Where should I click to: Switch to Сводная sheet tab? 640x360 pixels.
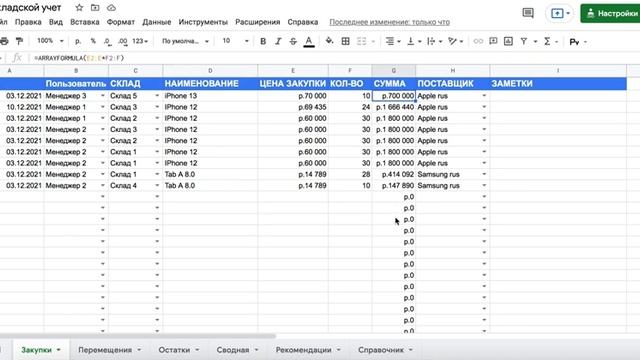pyautogui.click(x=238, y=350)
